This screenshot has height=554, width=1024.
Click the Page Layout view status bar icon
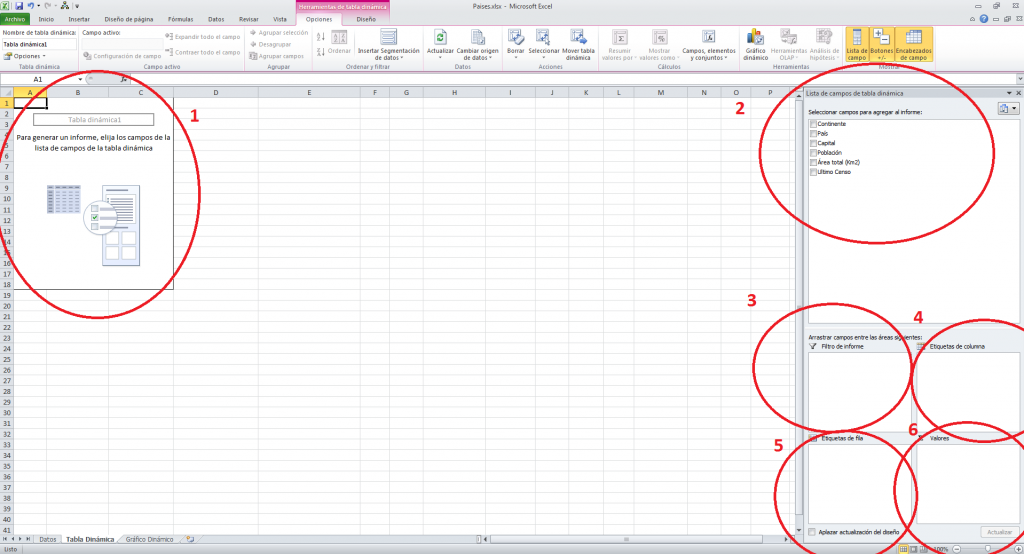coord(914,549)
